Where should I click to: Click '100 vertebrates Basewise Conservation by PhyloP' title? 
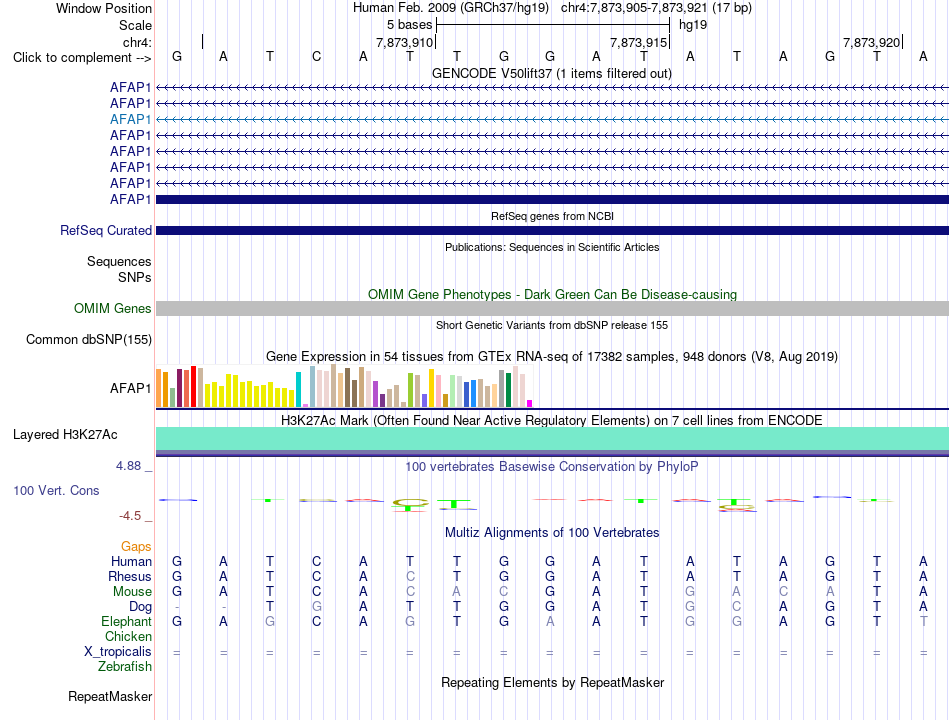552,467
